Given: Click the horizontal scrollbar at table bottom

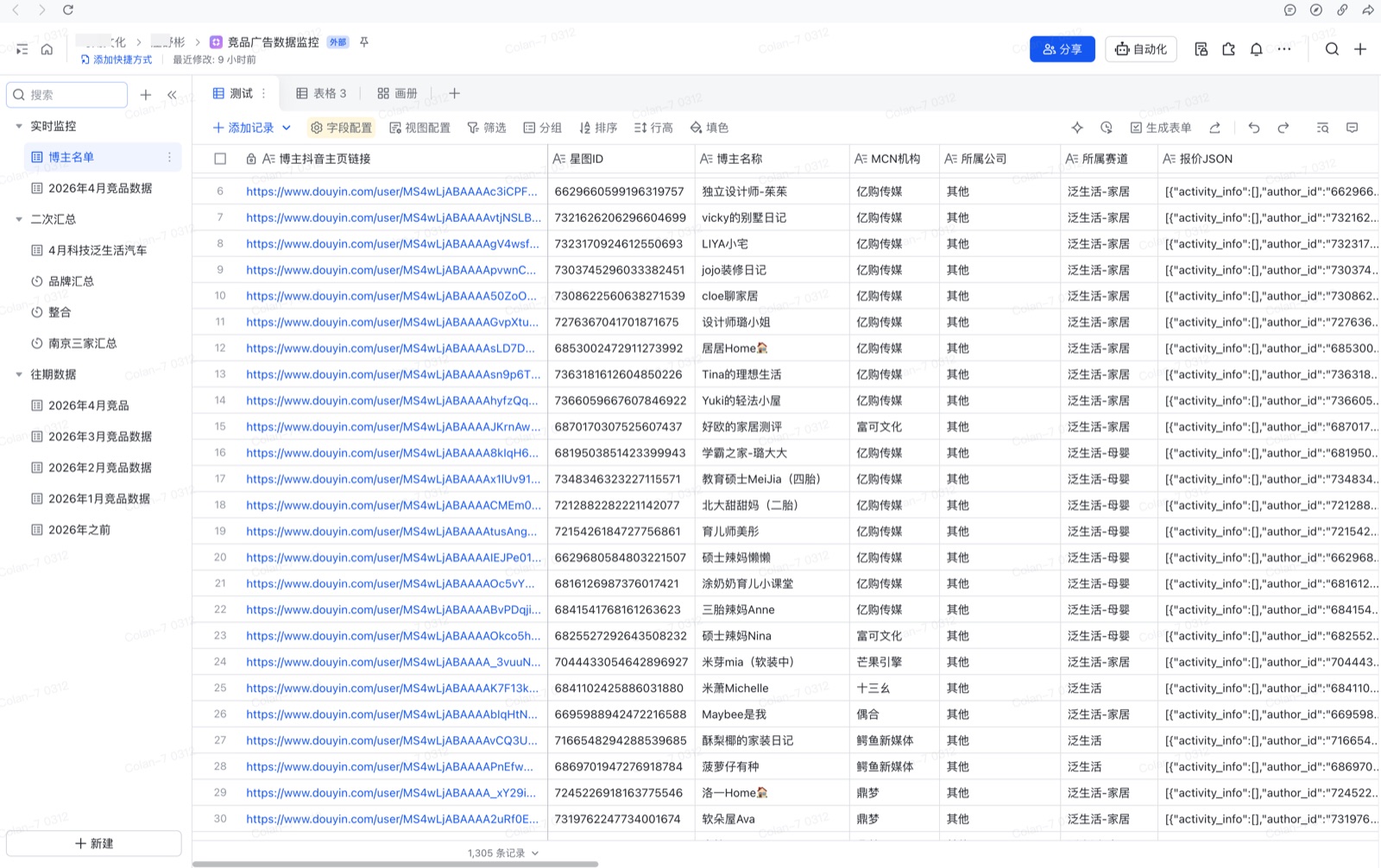Looking at the screenshot, I should 395,864.
